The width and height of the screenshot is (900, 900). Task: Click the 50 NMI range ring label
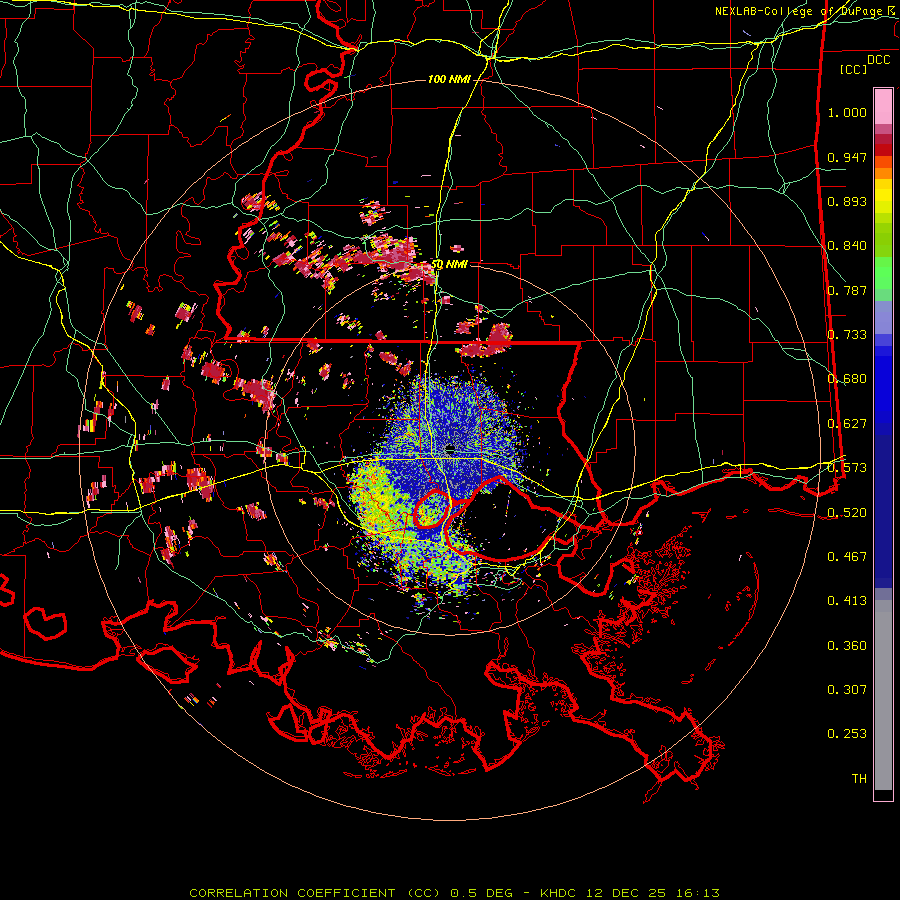point(449,265)
